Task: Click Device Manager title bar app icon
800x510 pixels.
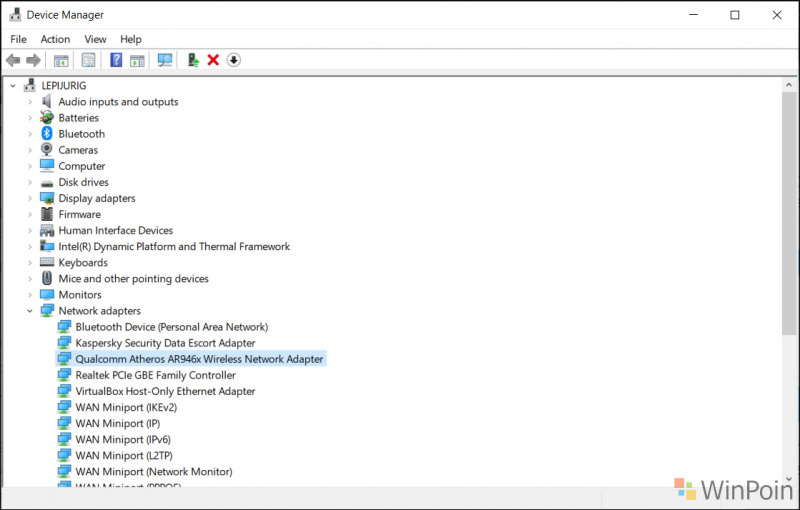Action: 15,15
